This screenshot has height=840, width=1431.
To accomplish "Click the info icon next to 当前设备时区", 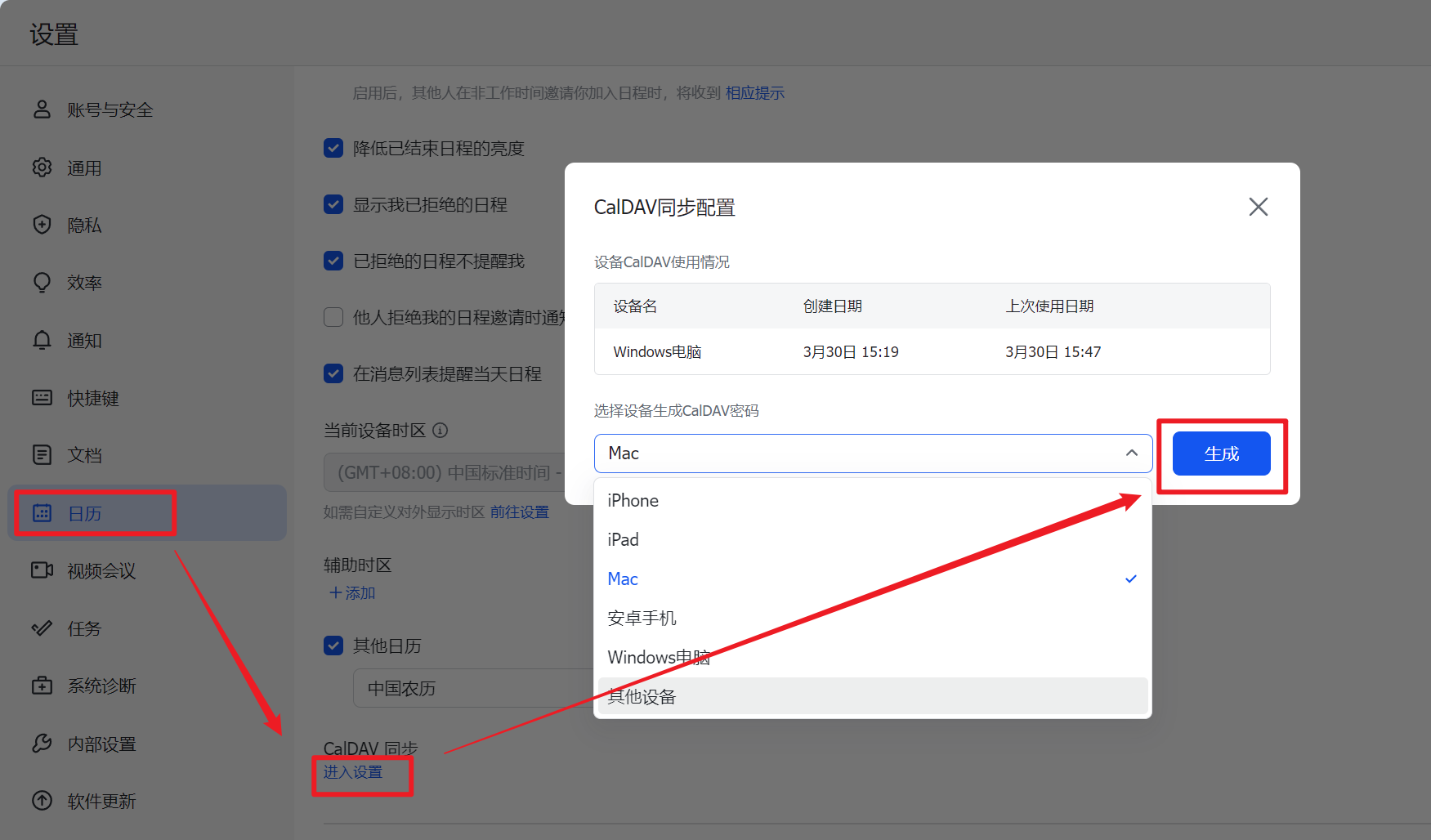I will coord(440,430).
